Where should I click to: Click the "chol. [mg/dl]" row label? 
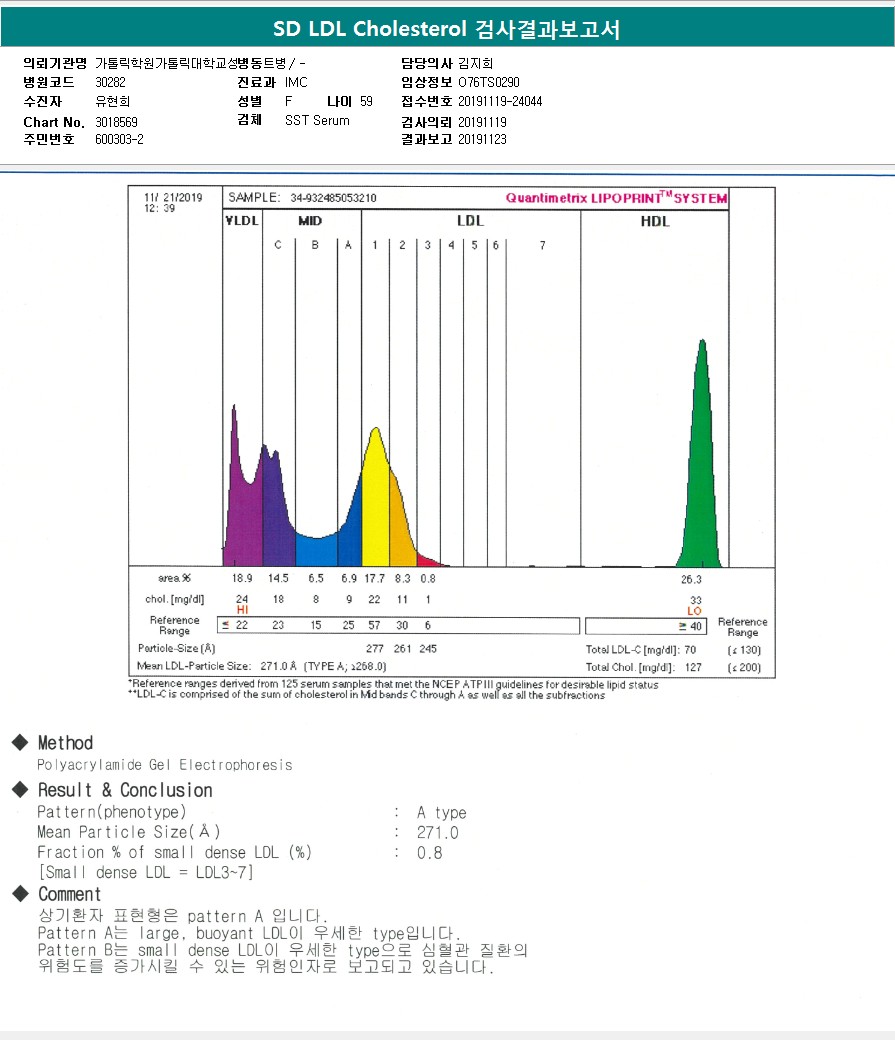coord(174,599)
